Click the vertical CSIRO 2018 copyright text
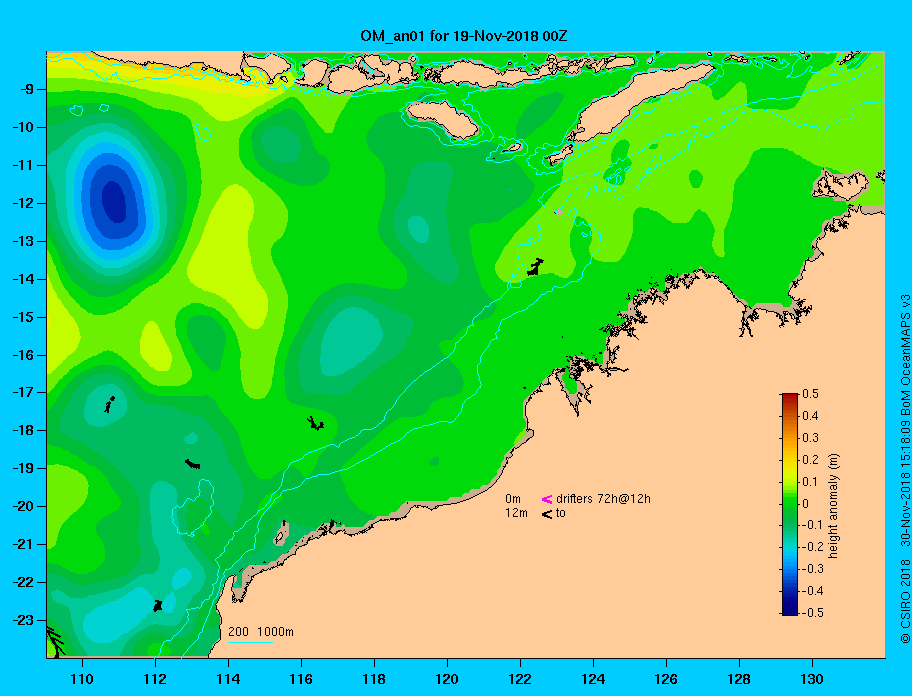 (905, 469)
